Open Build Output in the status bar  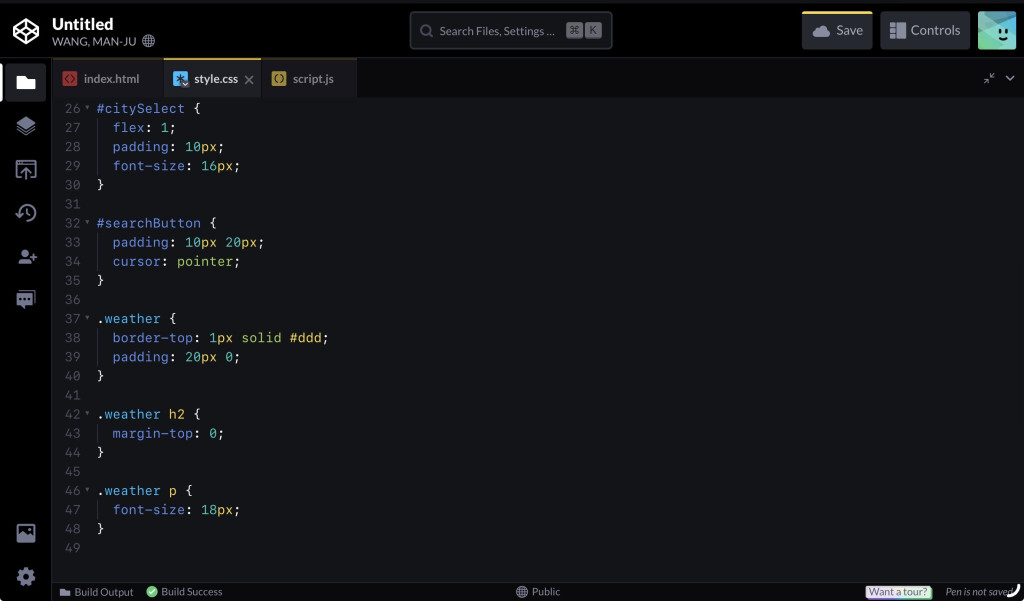pos(97,592)
